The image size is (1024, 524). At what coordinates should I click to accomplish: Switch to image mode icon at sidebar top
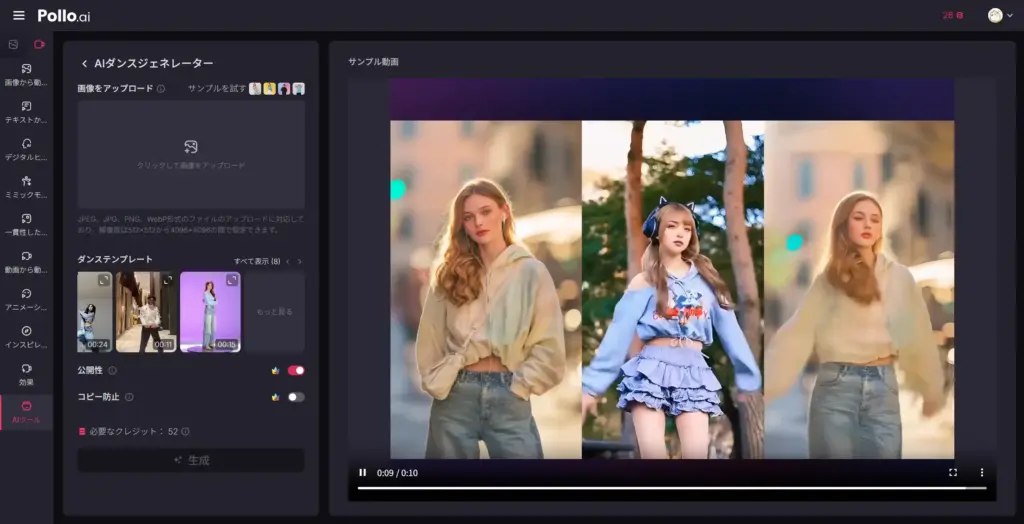pyautogui.click(x=13, y=44)
